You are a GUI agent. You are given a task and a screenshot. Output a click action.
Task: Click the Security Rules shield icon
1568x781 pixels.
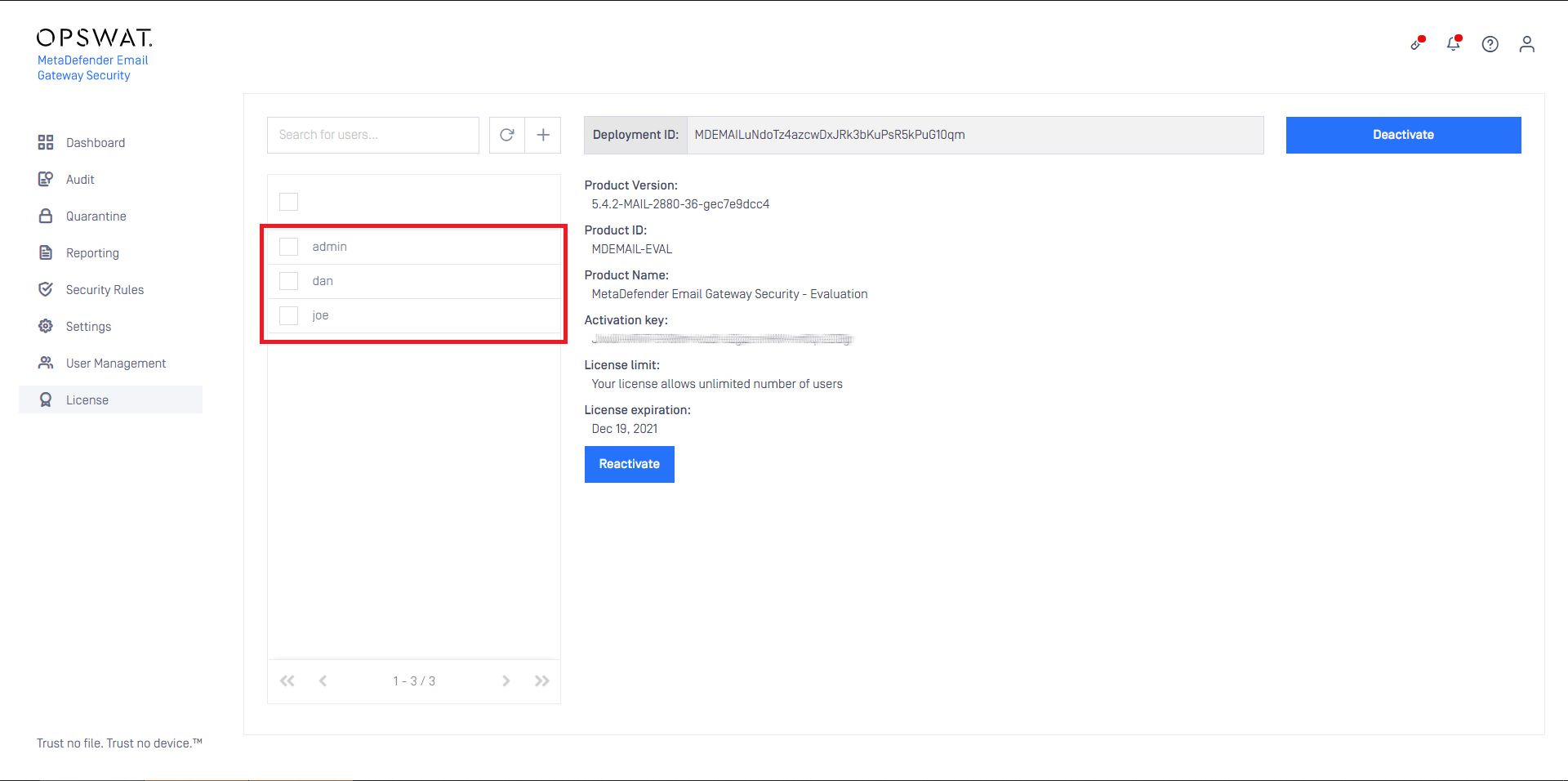click(x=46, y=289)
